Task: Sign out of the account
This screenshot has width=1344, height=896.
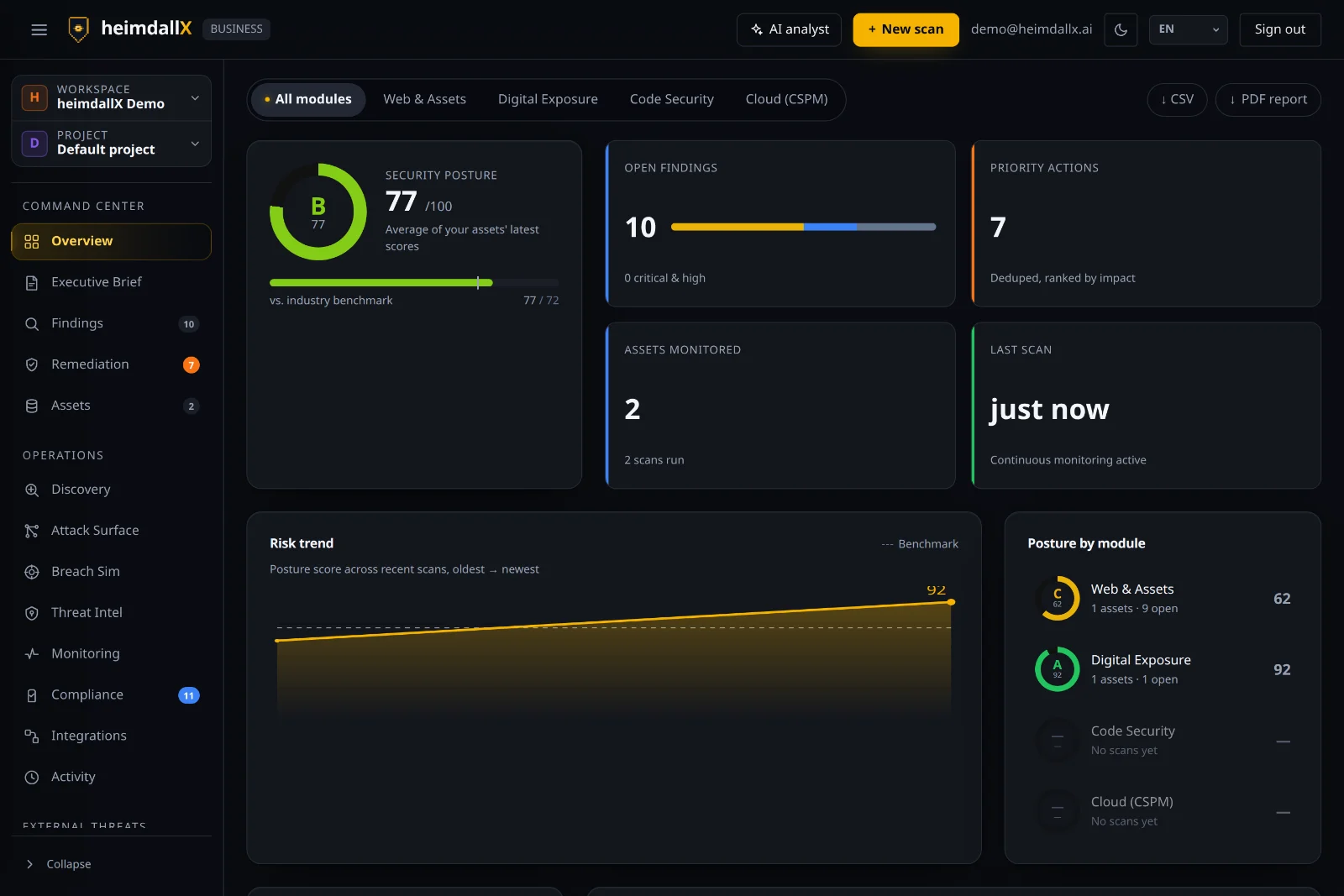Action: (1279, 29)
